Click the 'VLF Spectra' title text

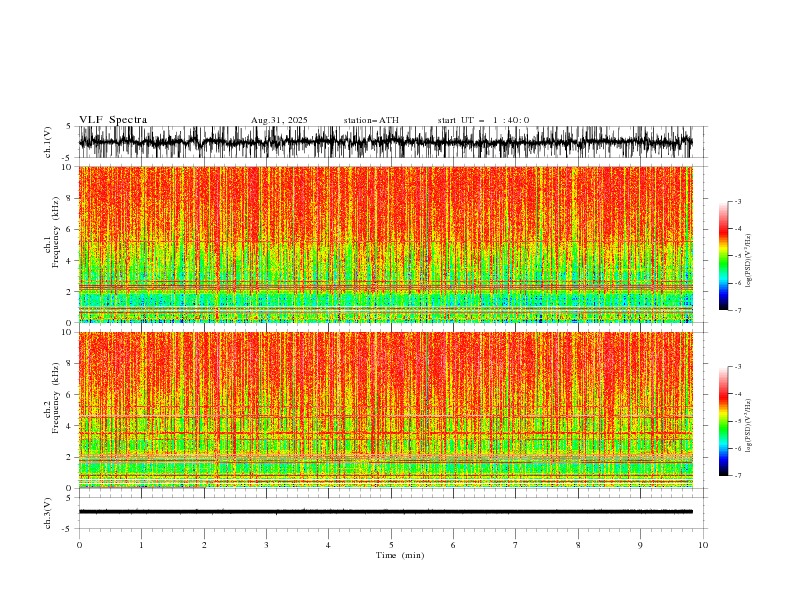113,120
